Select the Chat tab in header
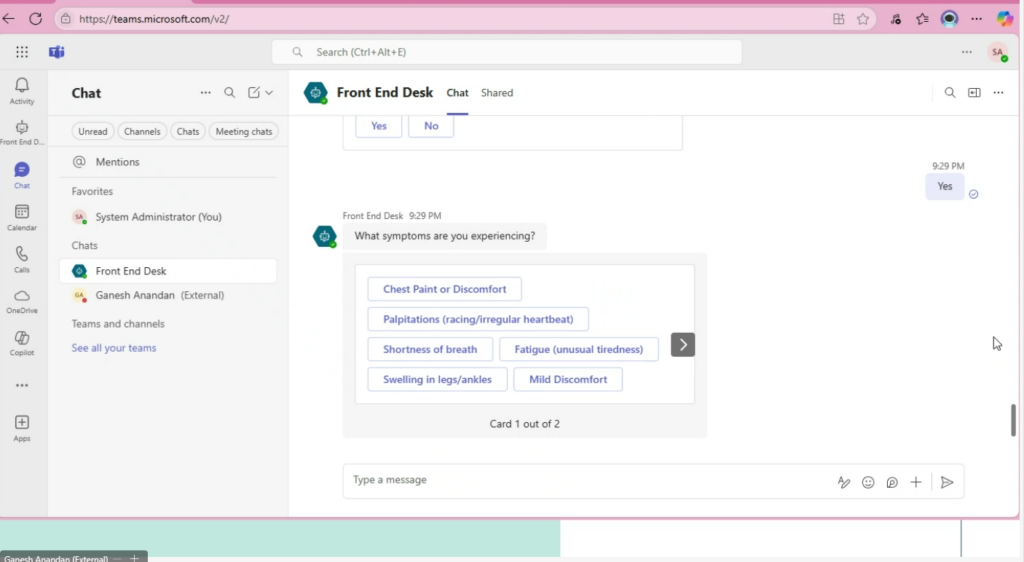Screen dimensions: 1024x562 pos(457,93)
